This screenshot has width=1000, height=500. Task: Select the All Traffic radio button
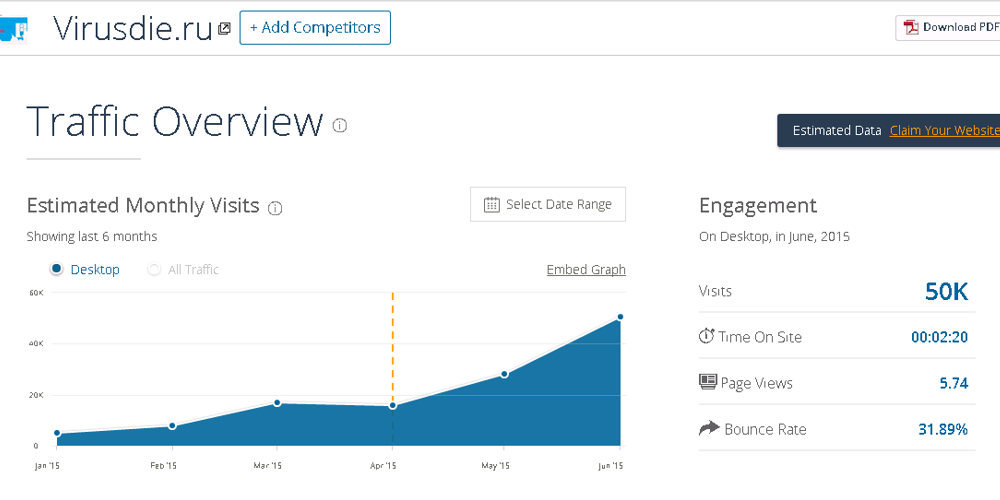click(x=154, y=269)
